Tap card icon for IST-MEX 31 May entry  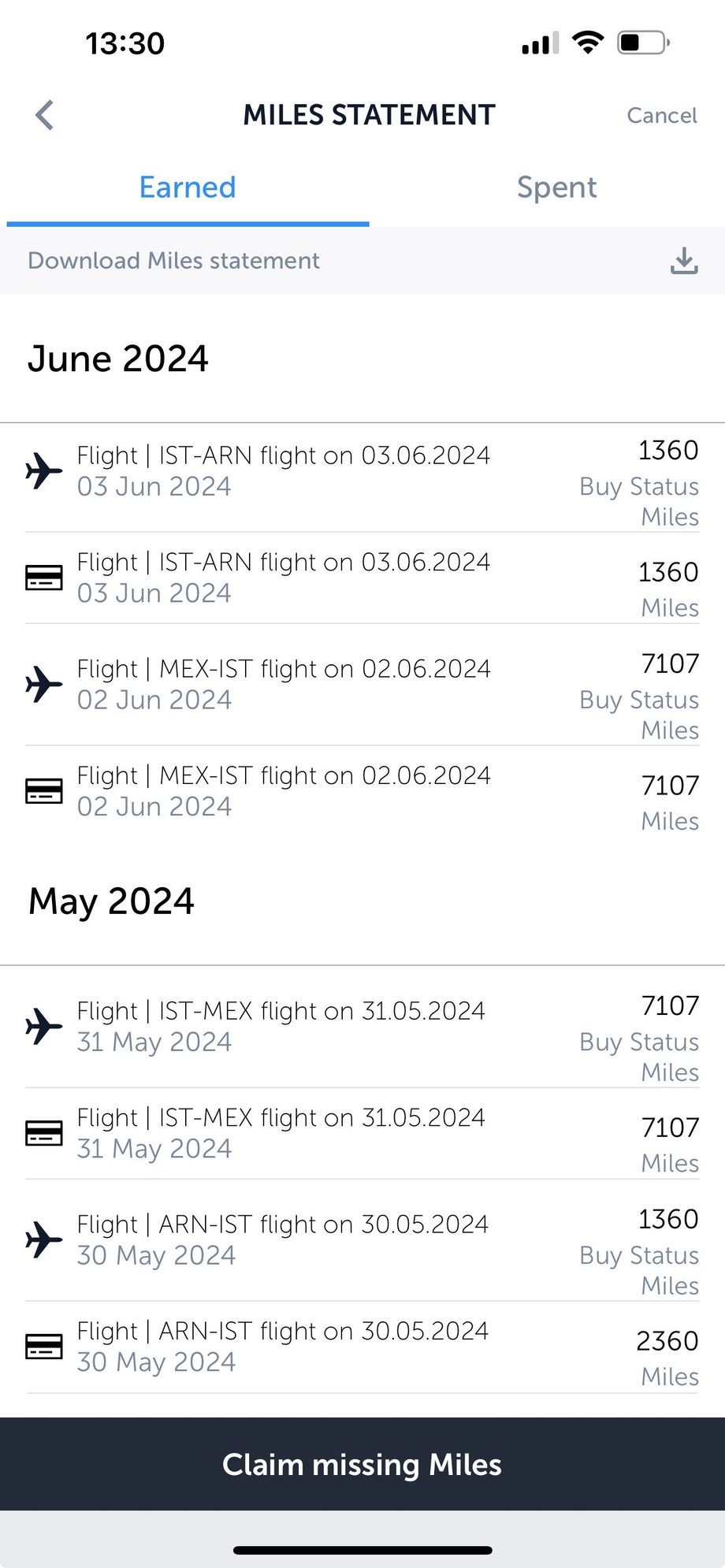[x=44, y=1133]
